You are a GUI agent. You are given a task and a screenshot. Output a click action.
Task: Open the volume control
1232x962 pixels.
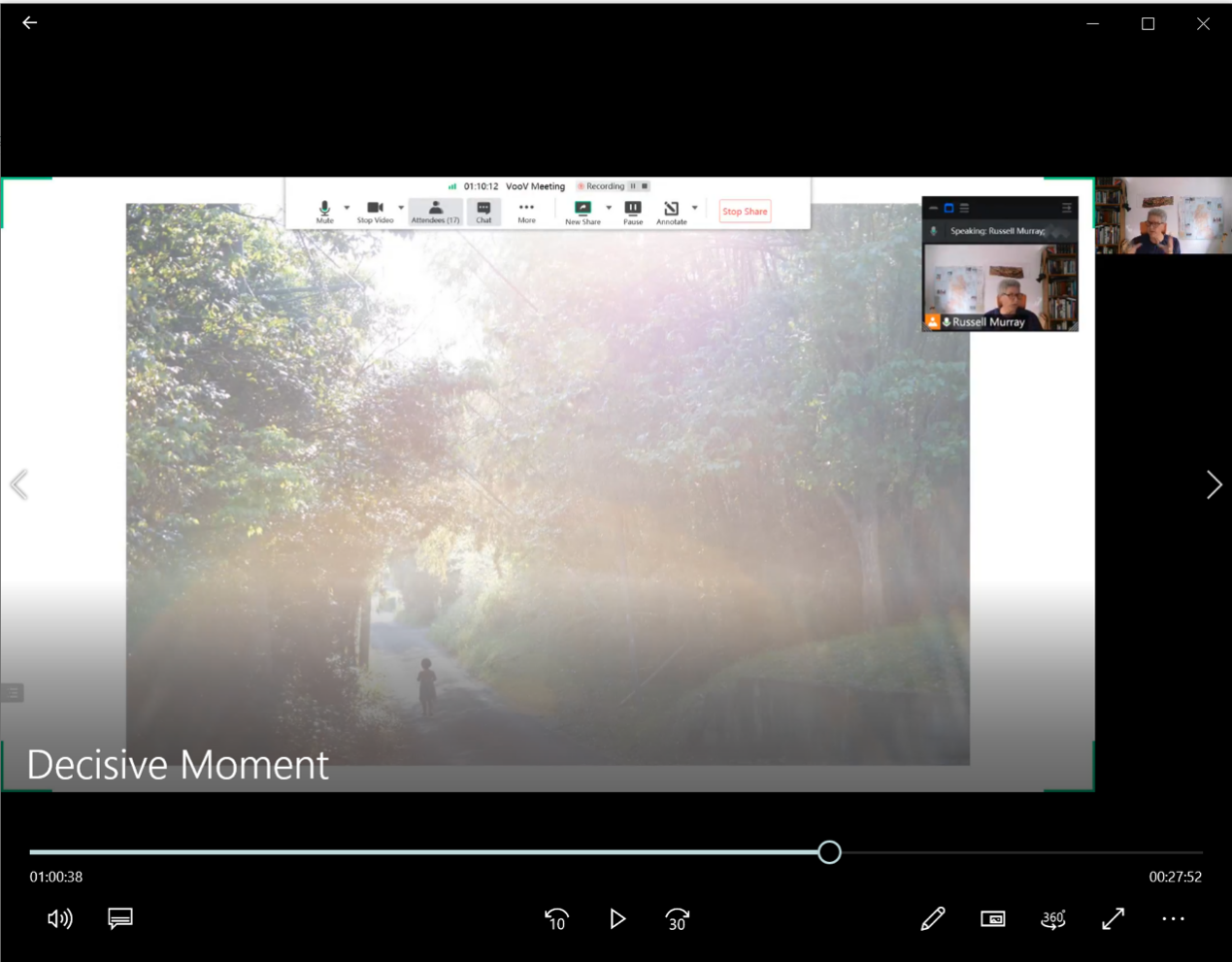click(x=59, y=918)
